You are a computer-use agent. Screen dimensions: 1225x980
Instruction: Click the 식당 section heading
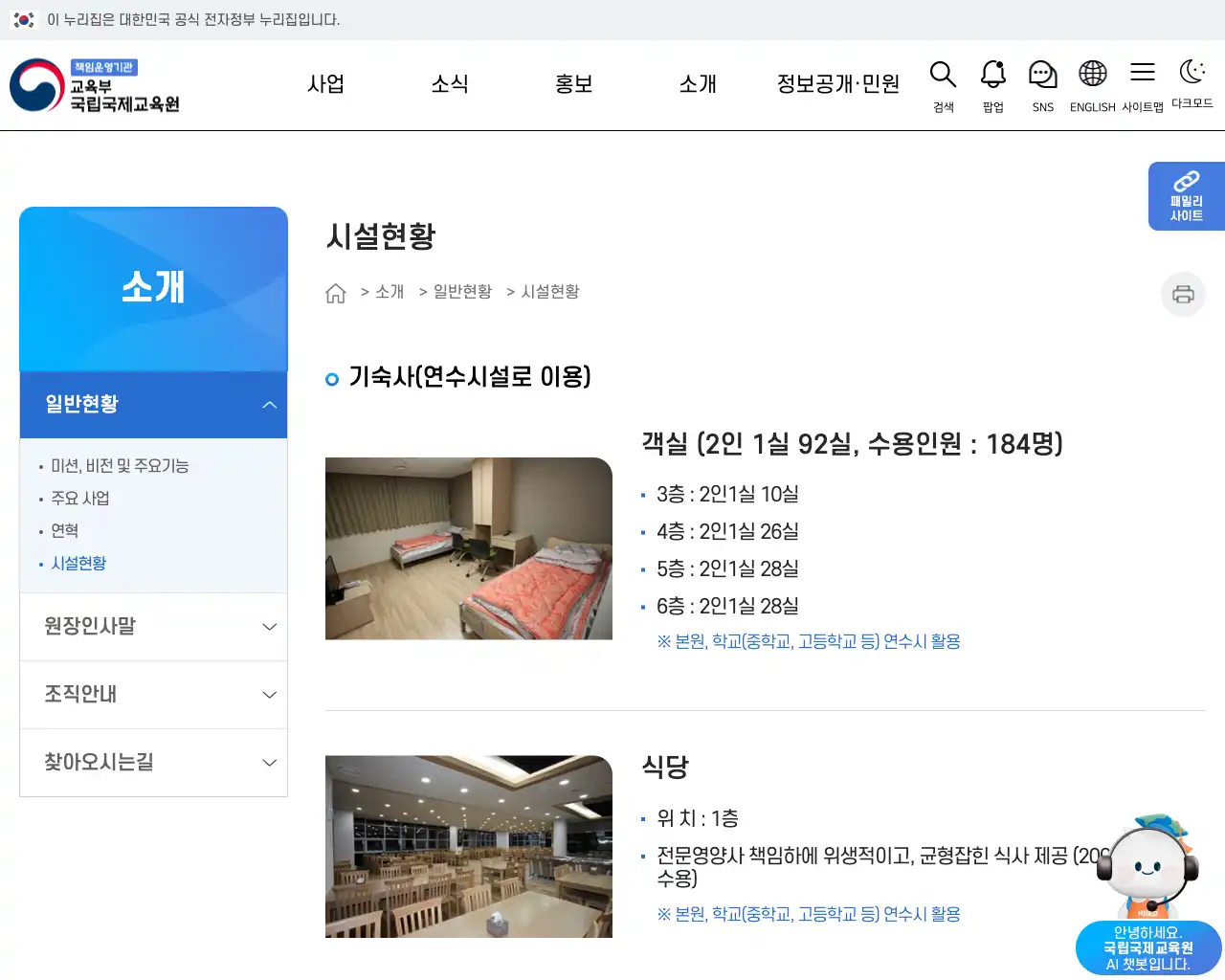(665, 767)
